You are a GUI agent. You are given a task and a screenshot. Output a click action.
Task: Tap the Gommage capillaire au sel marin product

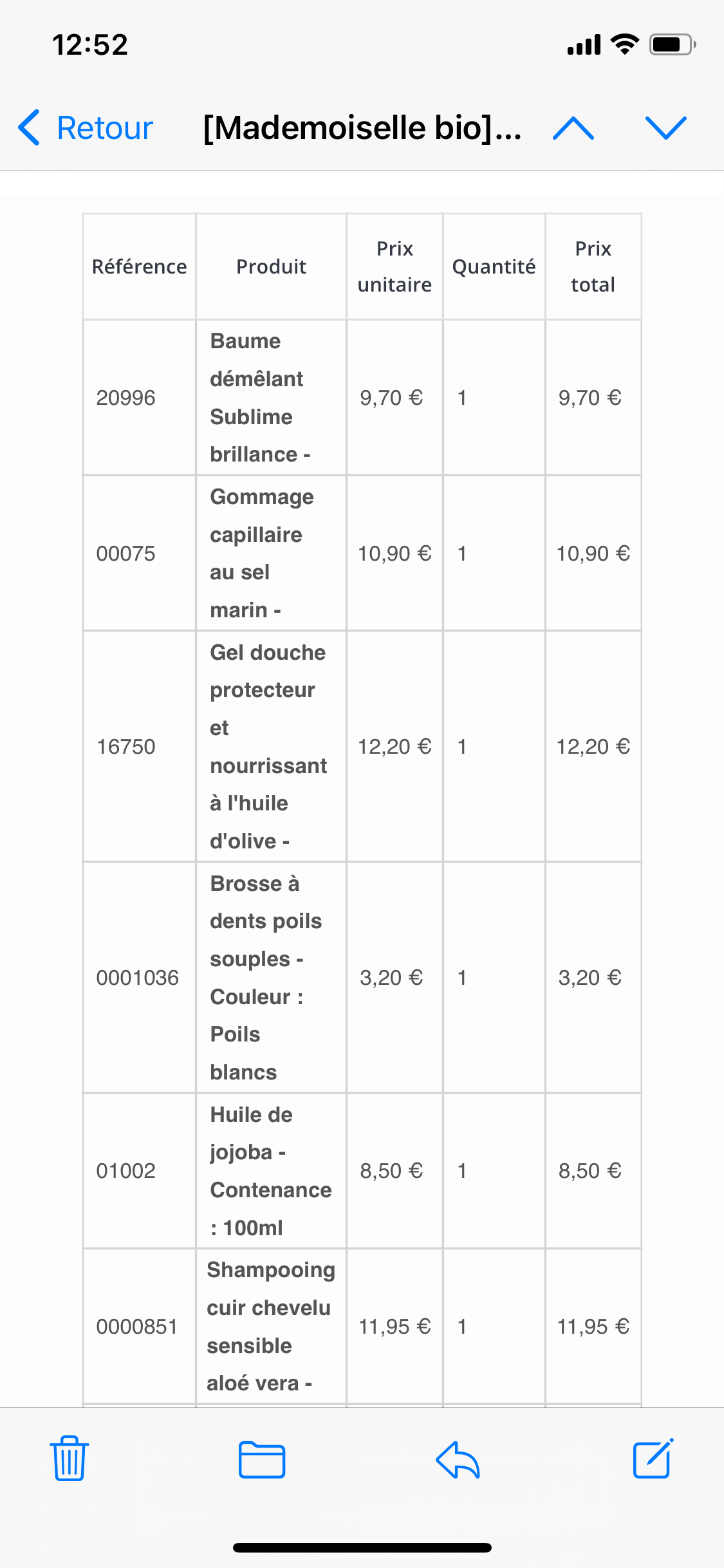(x=261, y=554)
